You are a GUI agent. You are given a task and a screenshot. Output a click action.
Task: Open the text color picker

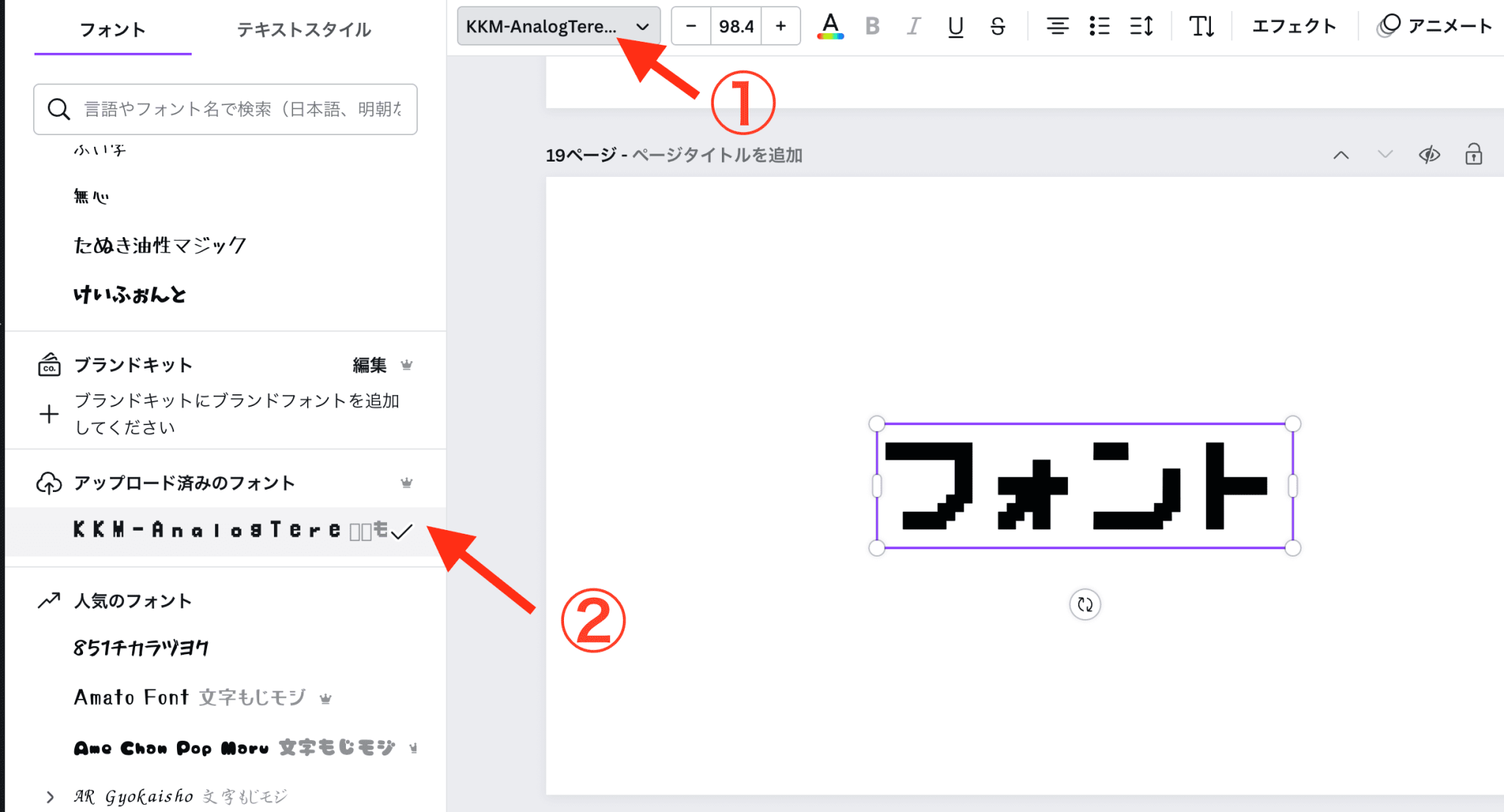click(x=830, y=26)
